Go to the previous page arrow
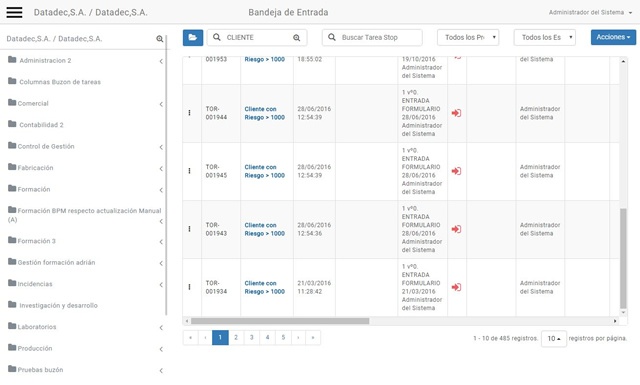Viewport: 640px width, 385px height. coord(205,337)
